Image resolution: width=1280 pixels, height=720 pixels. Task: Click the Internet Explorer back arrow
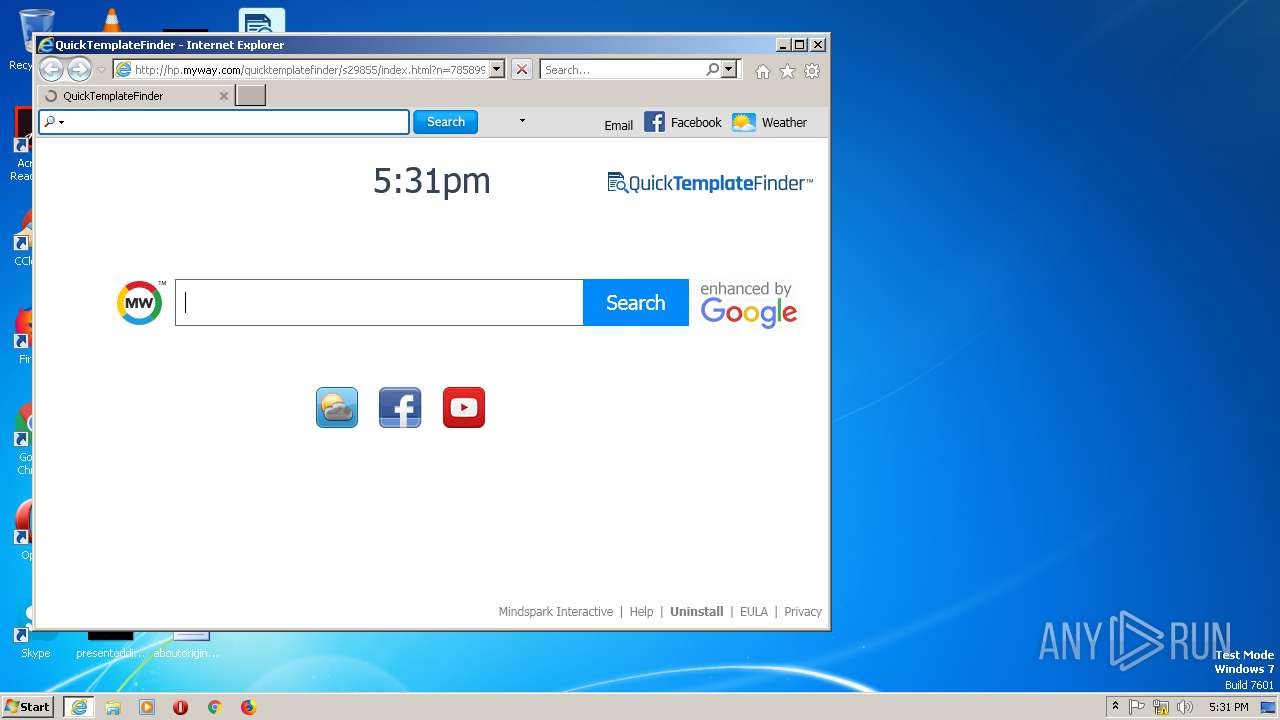(x=51, y=70)
